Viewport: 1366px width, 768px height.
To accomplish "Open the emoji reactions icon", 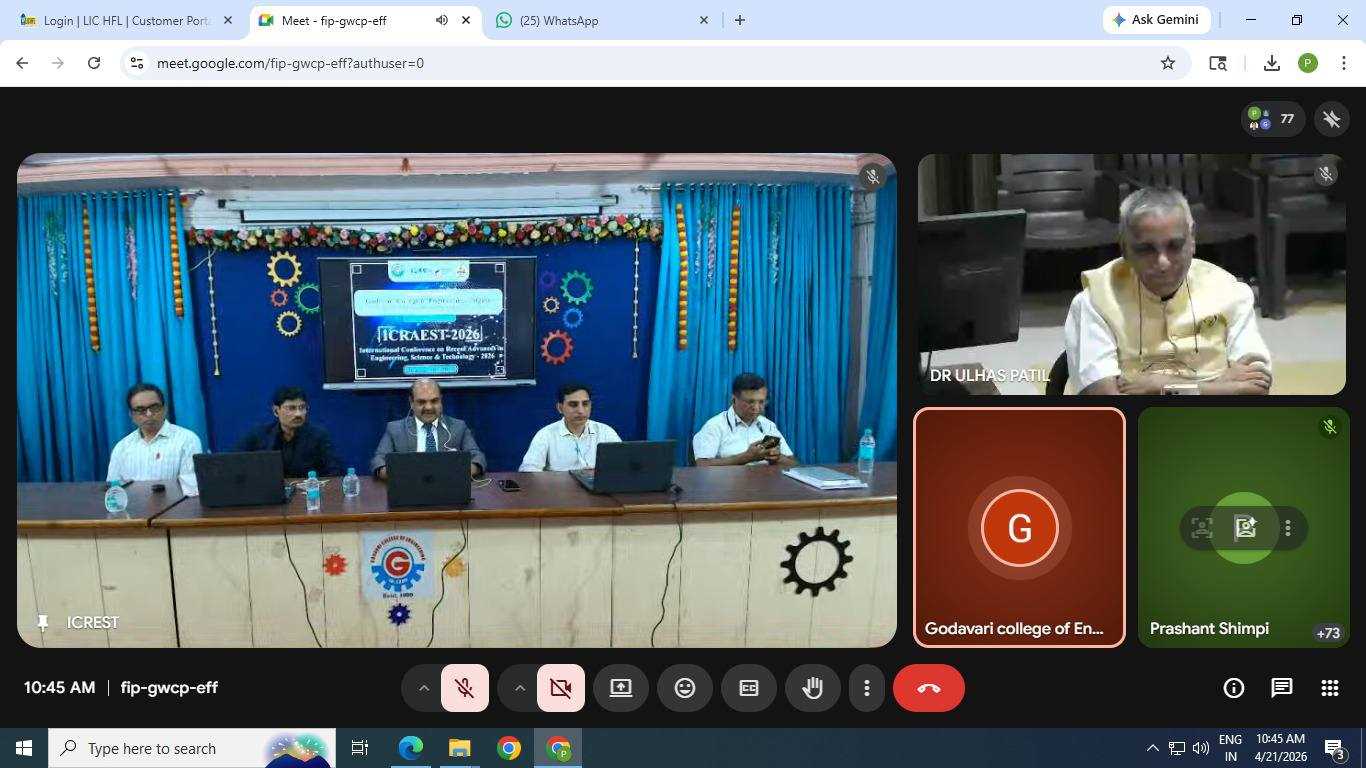I will (685, 688).
